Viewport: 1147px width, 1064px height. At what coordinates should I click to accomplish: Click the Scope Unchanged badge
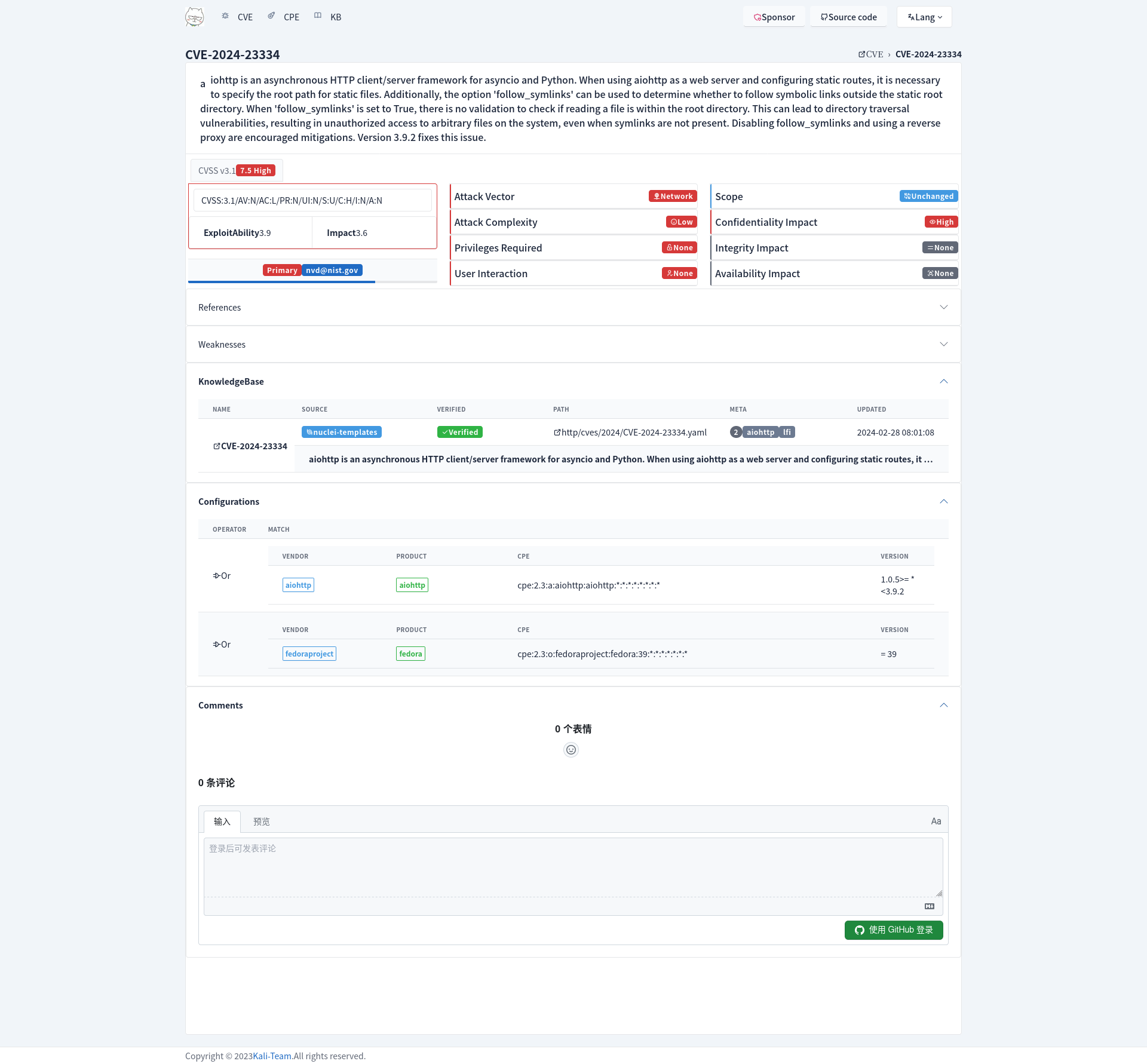click(928, 196)
